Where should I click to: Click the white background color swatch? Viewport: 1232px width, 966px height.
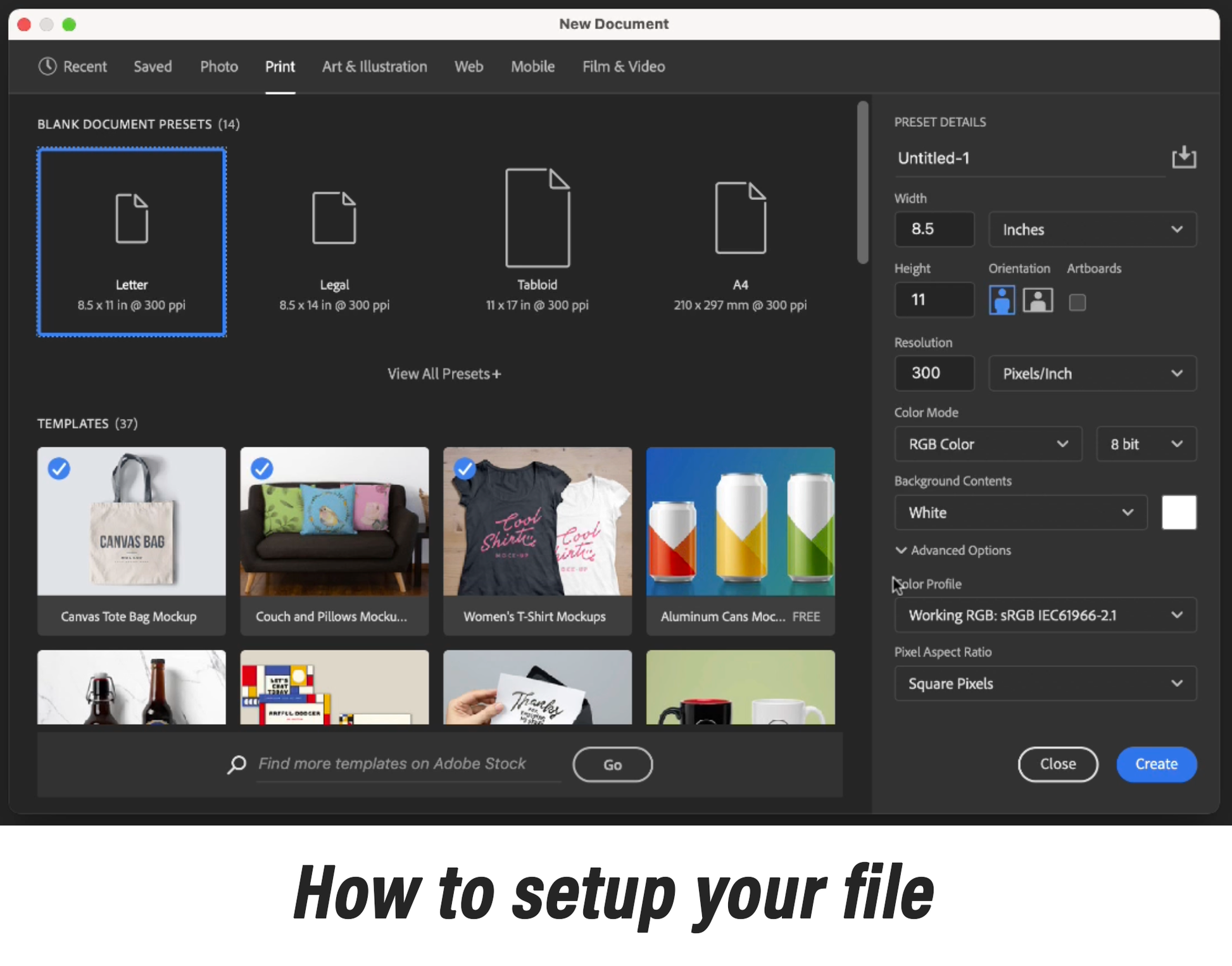pos(1179,512)
